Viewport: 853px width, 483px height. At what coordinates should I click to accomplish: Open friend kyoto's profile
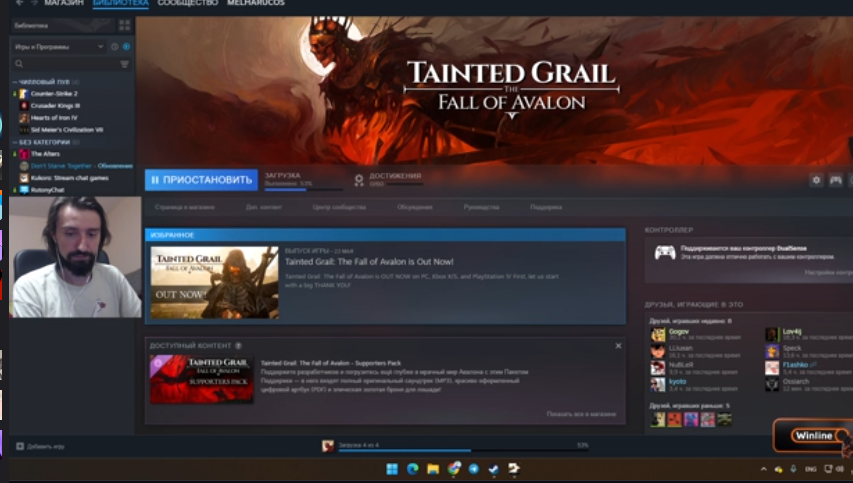[x=677, y=381]
